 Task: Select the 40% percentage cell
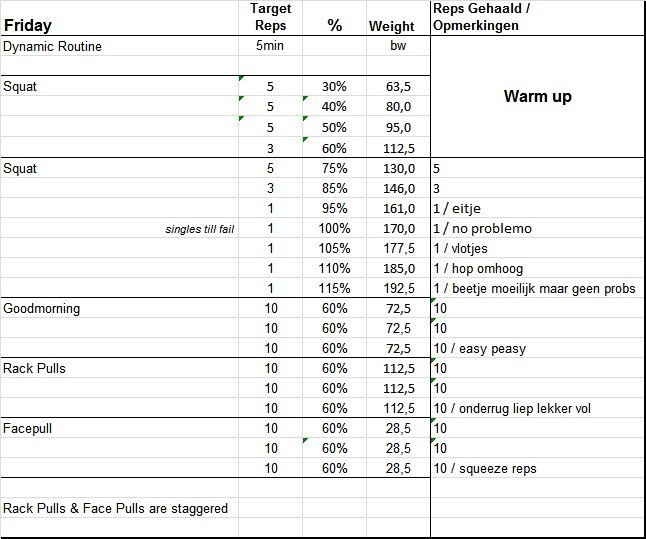pos(334,107)
